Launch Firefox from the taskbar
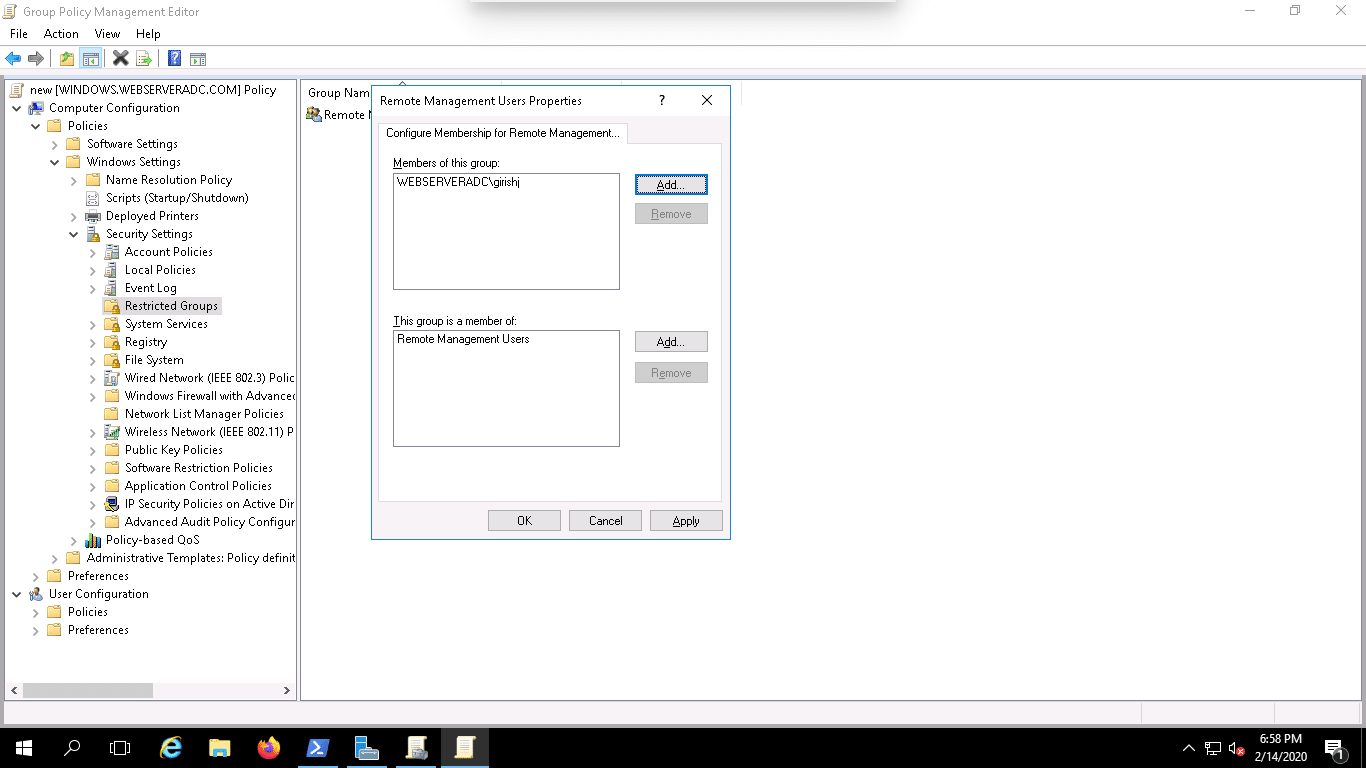The image size is (1366, 768). click(x=269, y=747)
